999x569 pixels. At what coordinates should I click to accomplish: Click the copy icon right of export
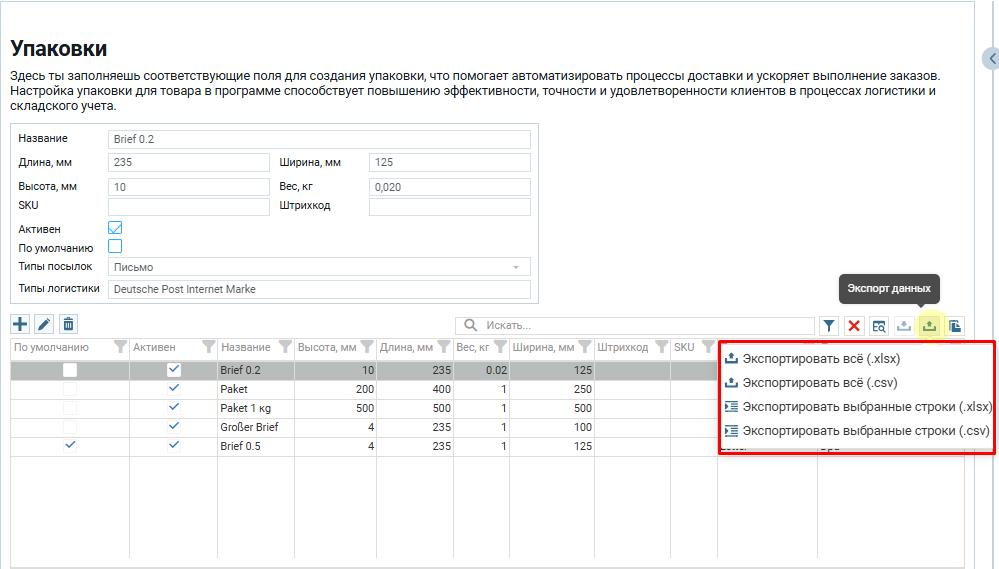(955, 326)
